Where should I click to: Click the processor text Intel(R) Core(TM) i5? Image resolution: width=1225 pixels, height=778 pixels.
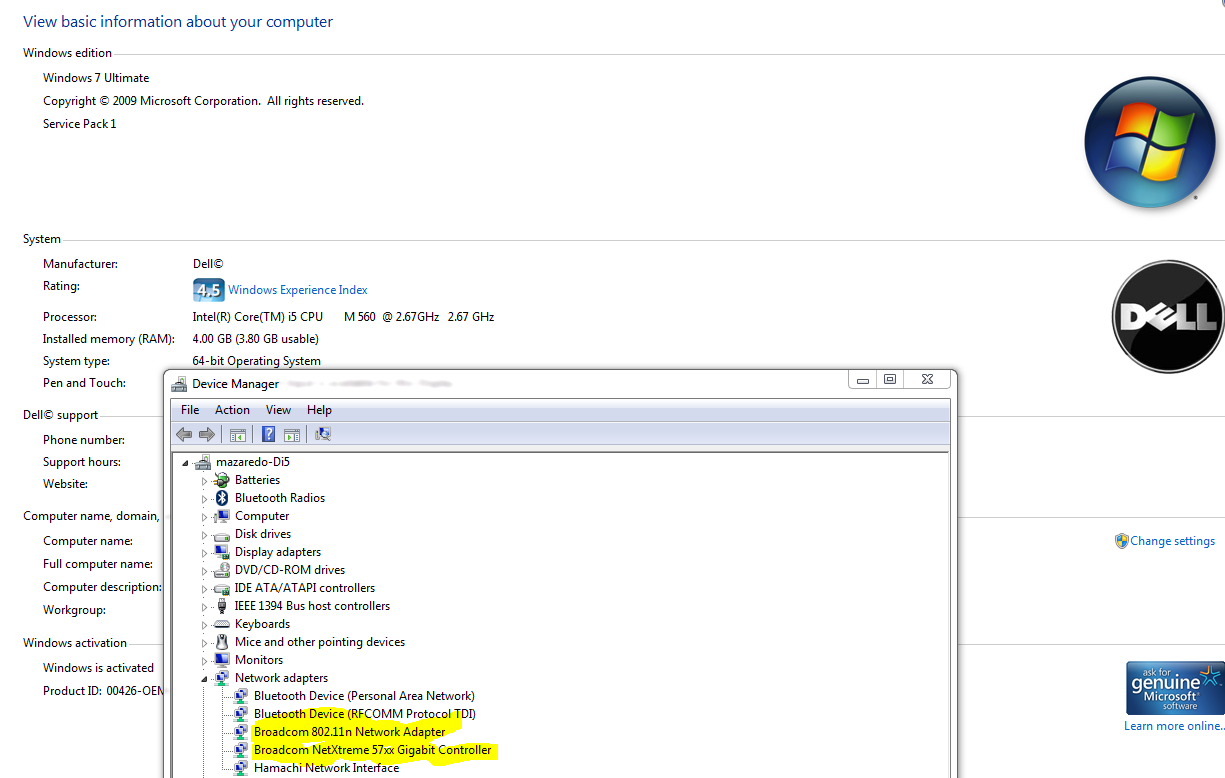click(258, 317)
